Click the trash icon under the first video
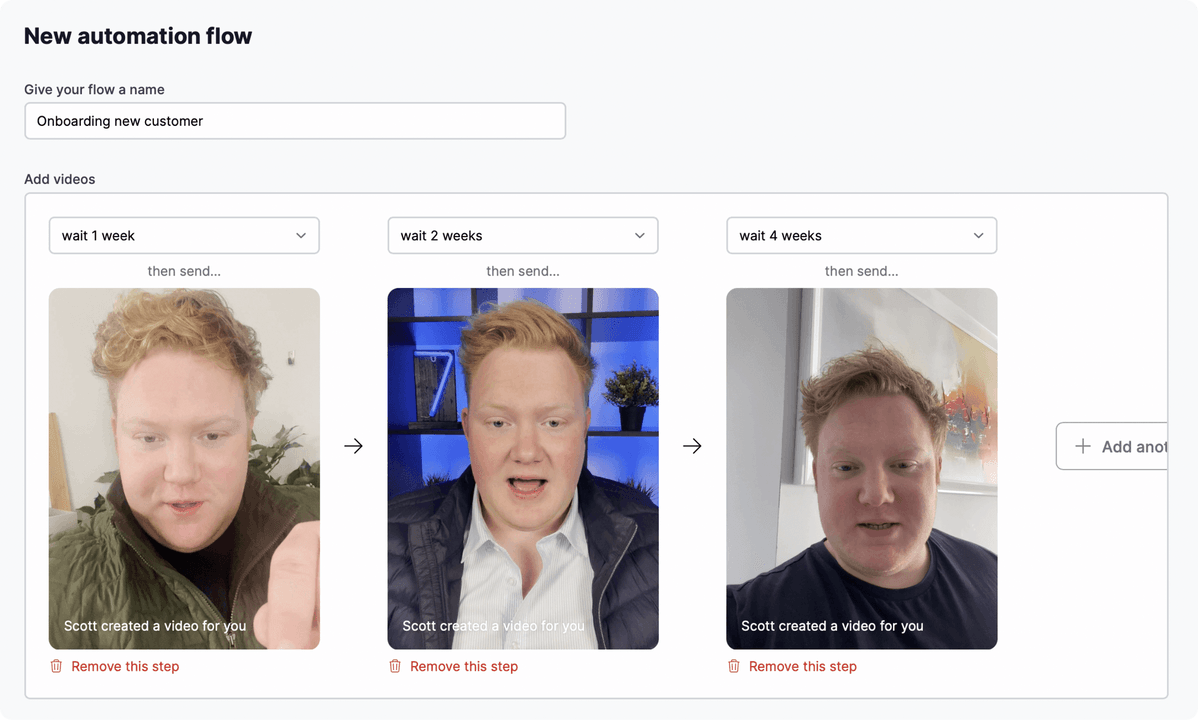This screenshot has height=720, width=1198. coord(56,666)
